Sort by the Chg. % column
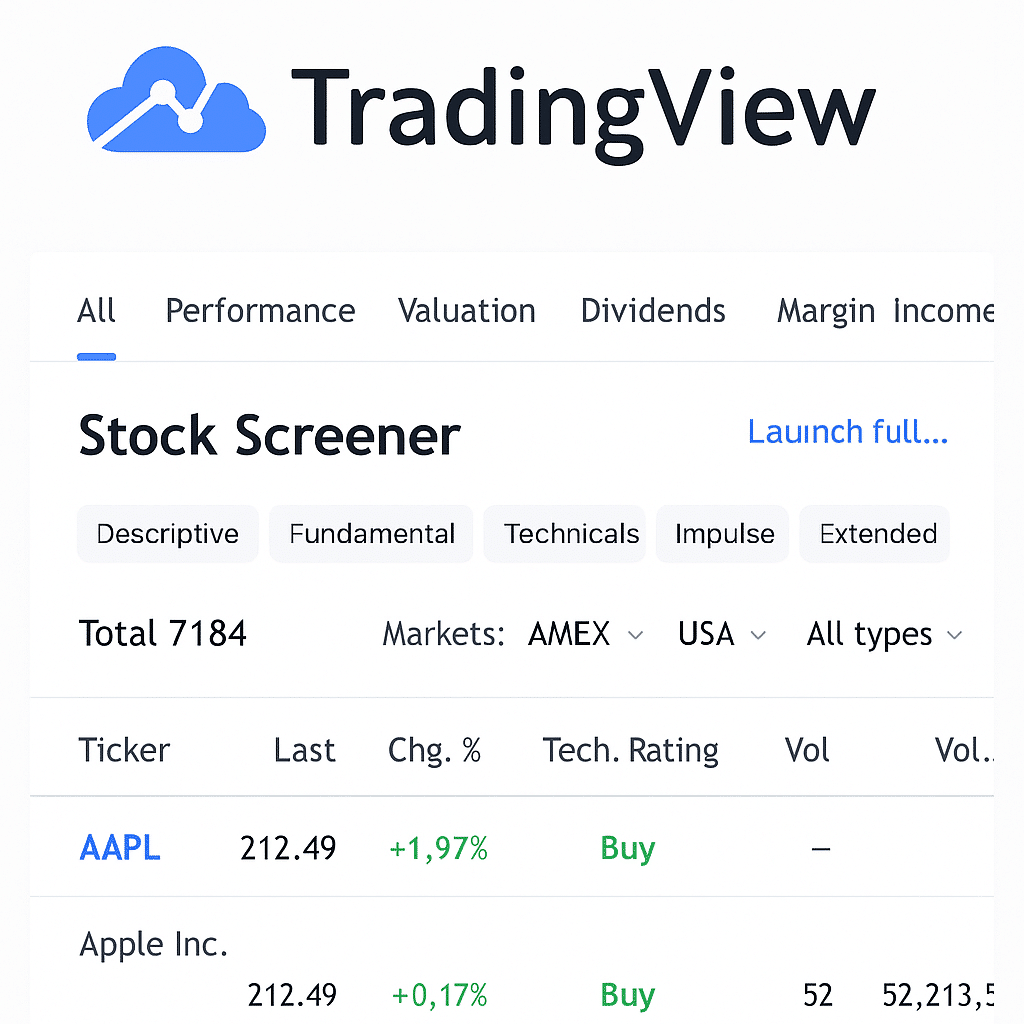This screenshot has width=1024, height=1024. (436, 750)
